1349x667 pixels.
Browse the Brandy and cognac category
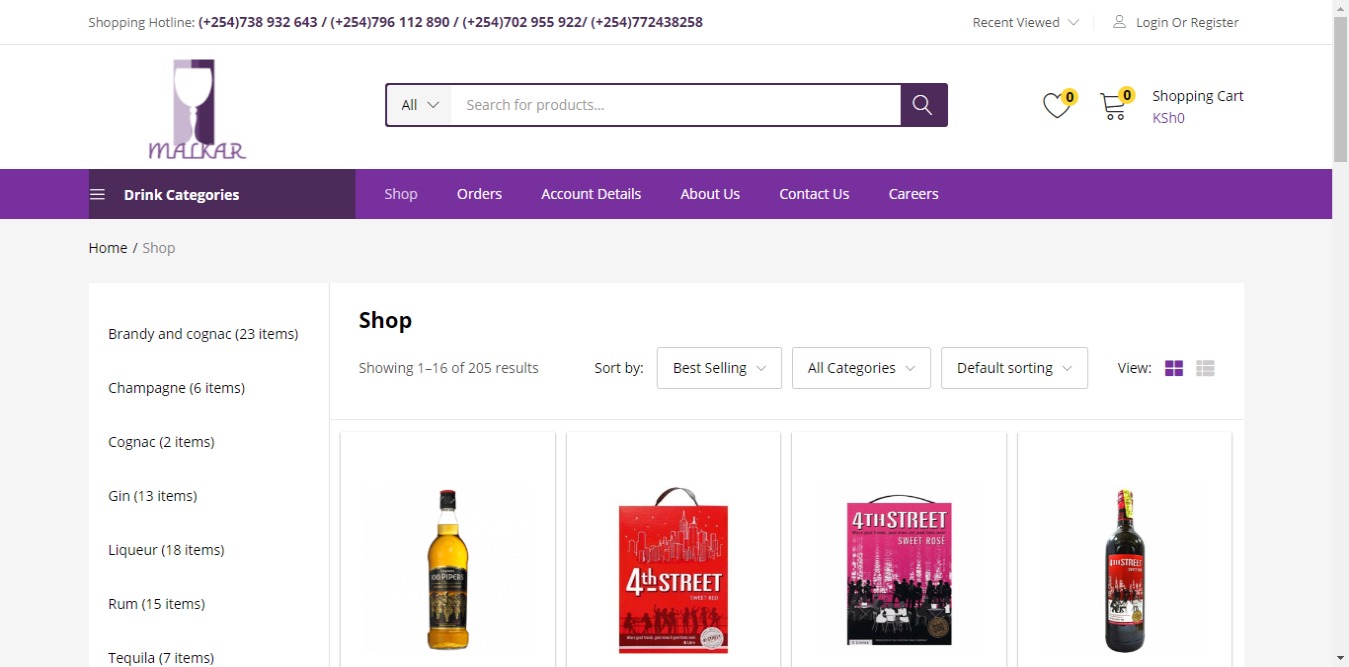[203, 334]
